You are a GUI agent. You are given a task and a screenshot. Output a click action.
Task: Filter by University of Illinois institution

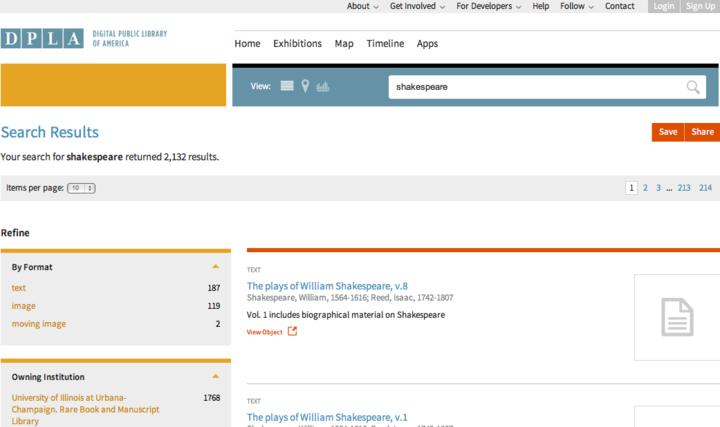point(85,409)
